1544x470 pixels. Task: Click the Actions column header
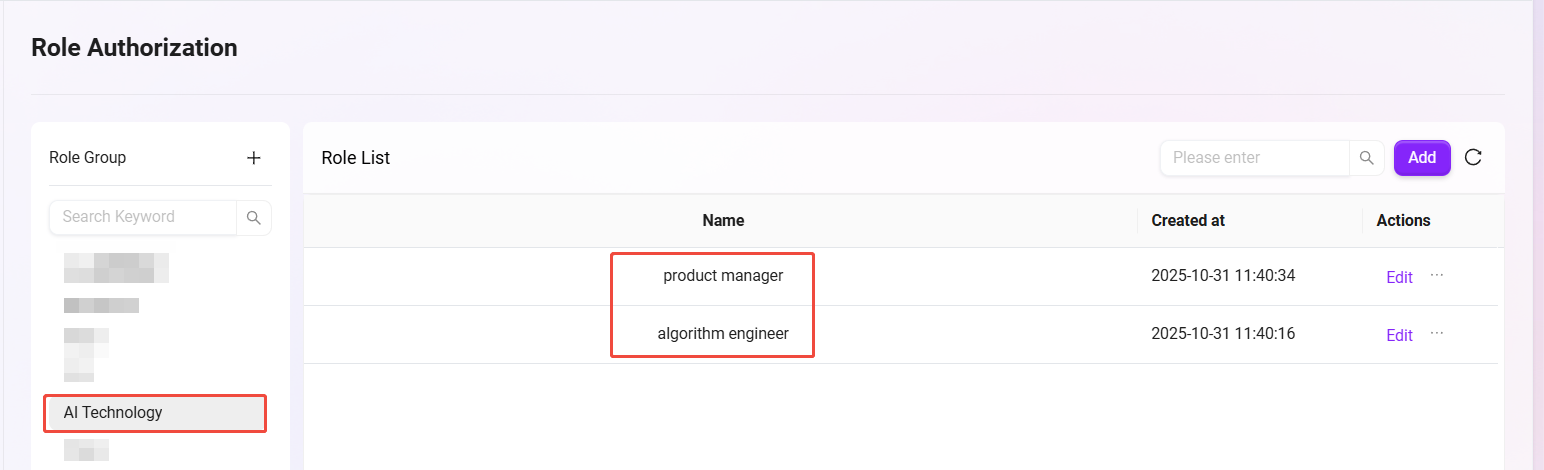point(1403,220)
